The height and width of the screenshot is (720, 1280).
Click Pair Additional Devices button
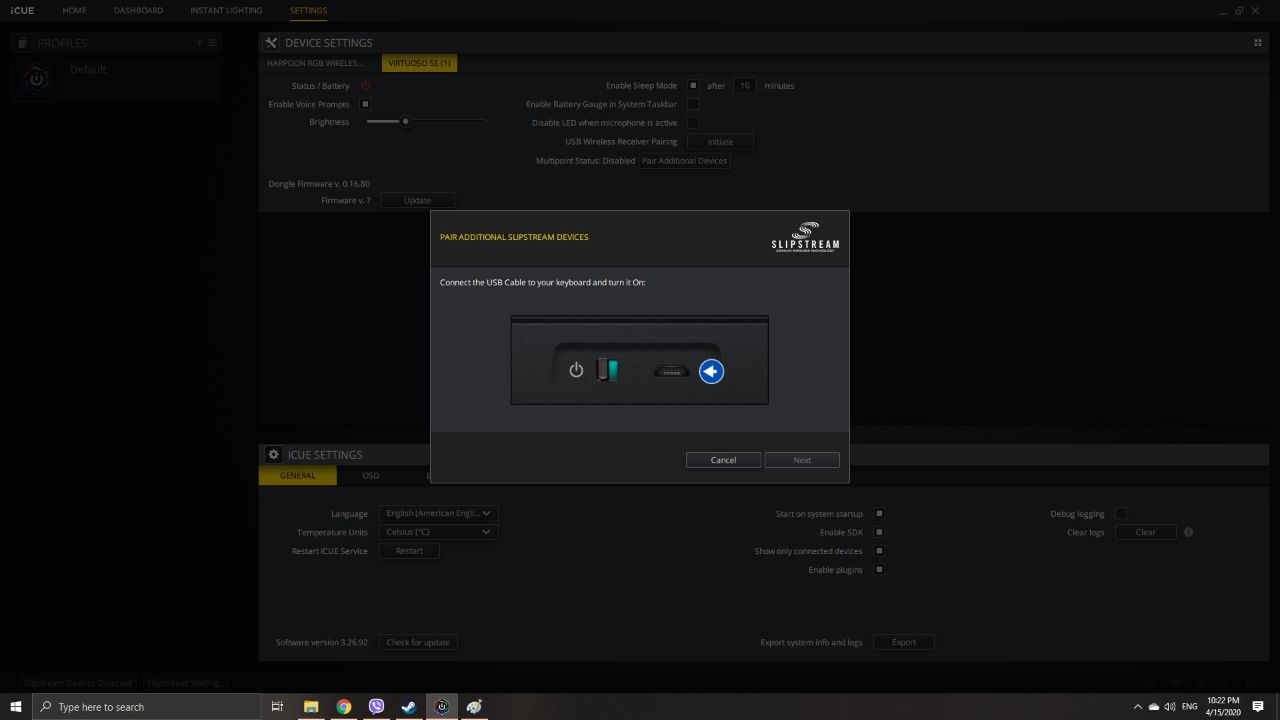coord(685,161)
